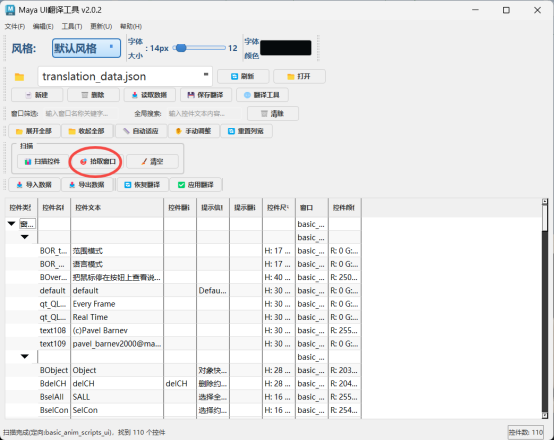The height and width of the screenshot is (440, 554).
Task: Click the 应用翻译 green check button
Action: (196, 184)
